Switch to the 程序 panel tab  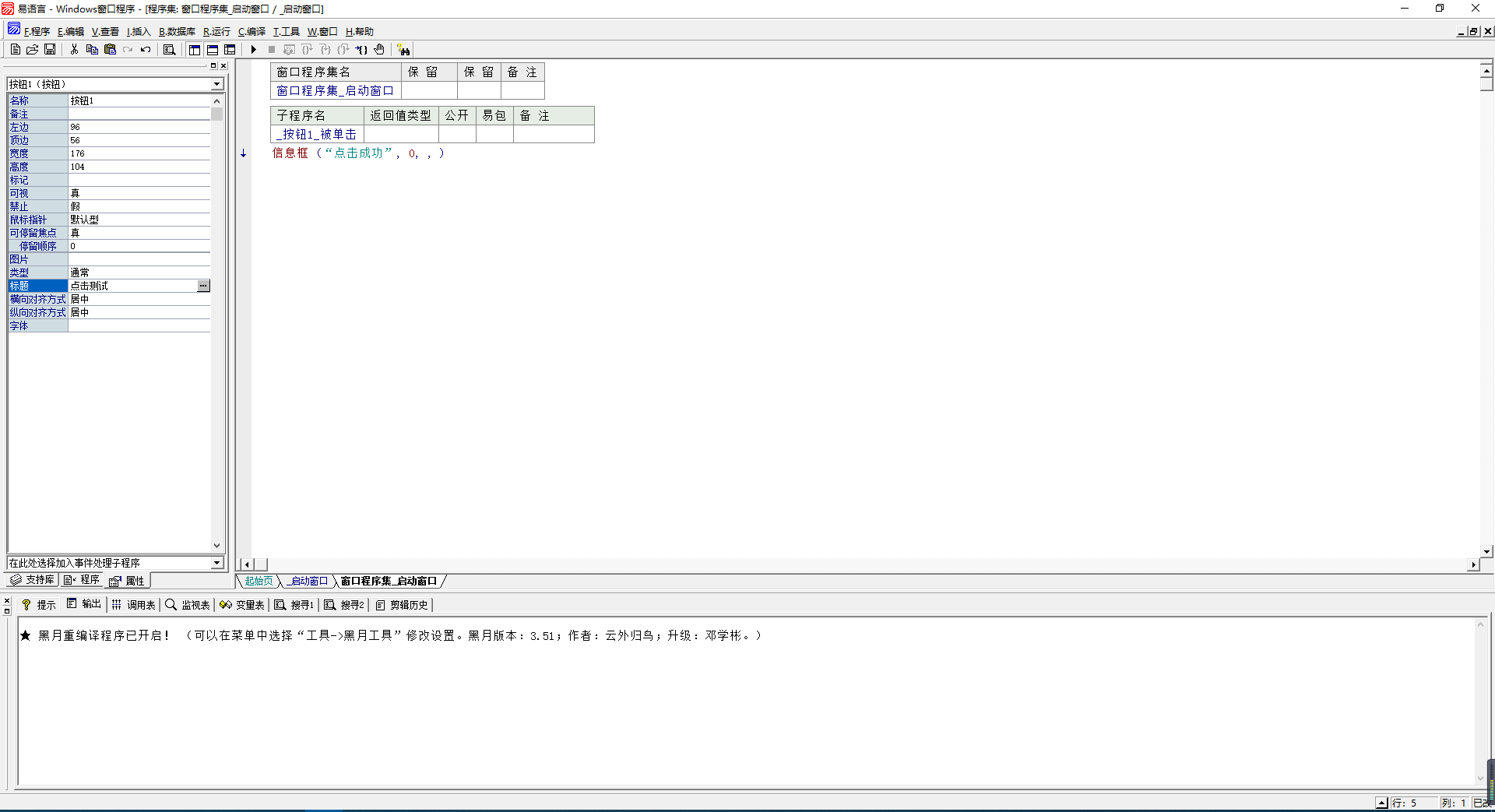[x=82, y=580]
